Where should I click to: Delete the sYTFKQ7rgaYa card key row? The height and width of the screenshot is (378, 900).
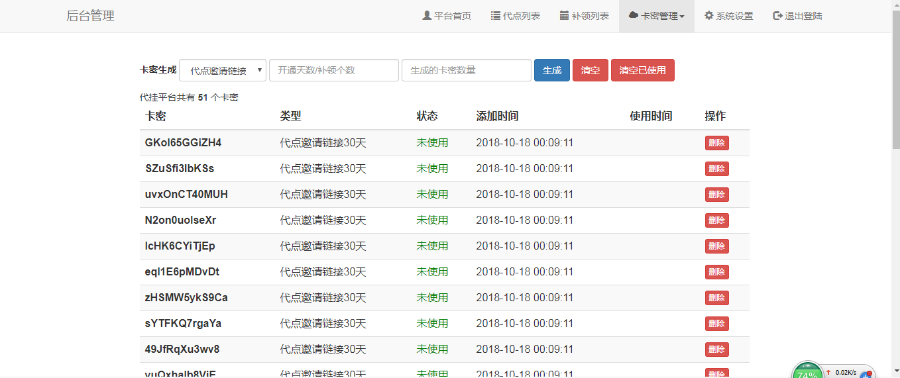[717, 324]
